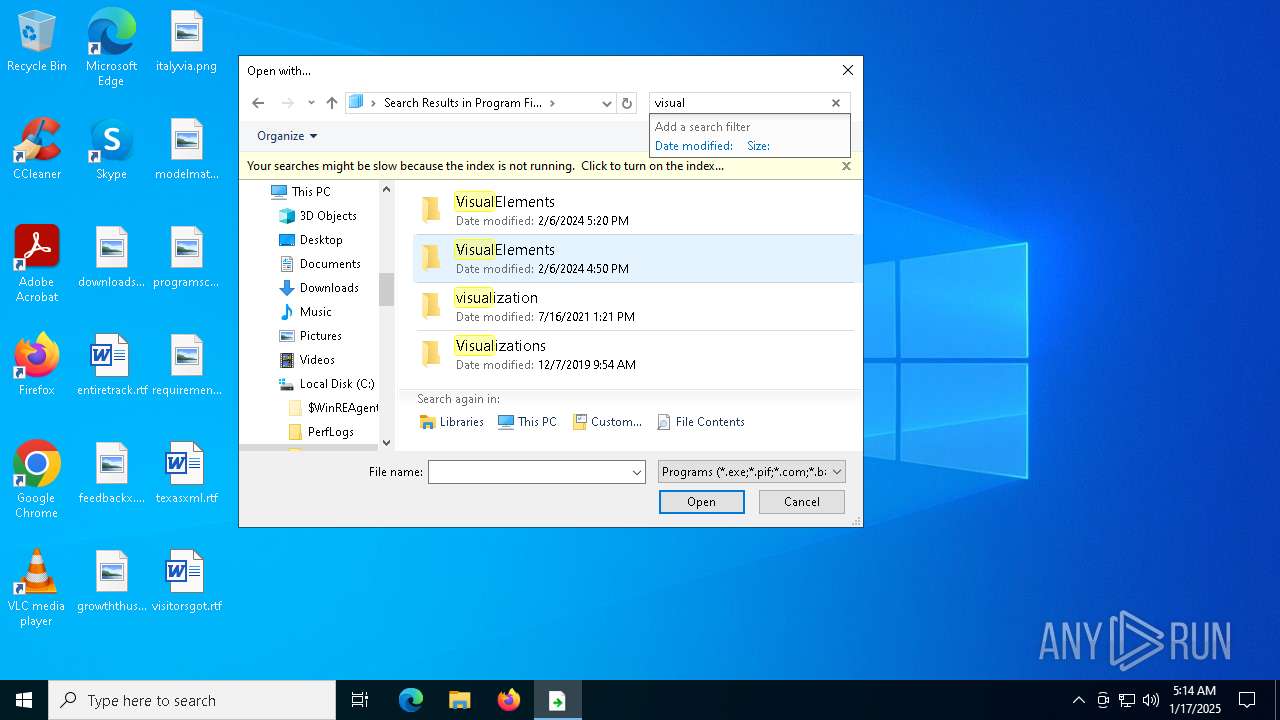Search again in Custom location
This screenshot has height=720, width=1280.
(x=607, y=422)
